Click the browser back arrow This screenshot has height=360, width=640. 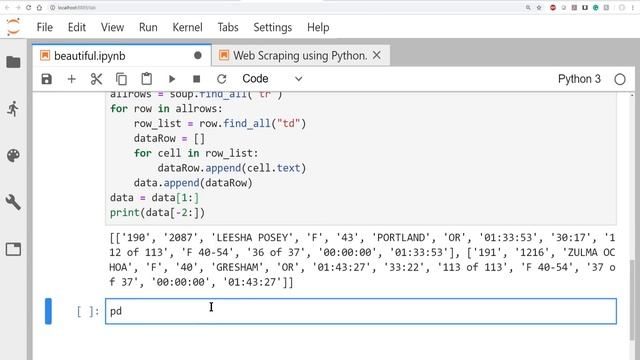(x=7, y=7)
